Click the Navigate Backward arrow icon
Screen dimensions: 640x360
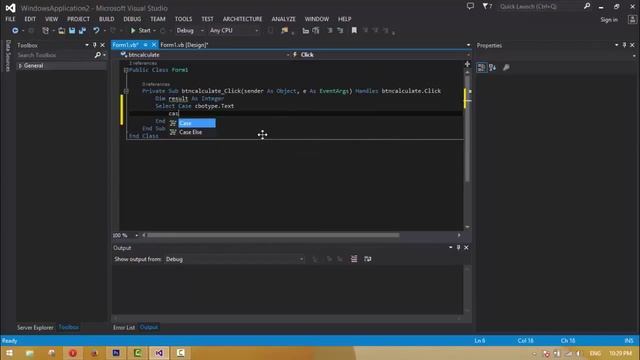(15, 31)
